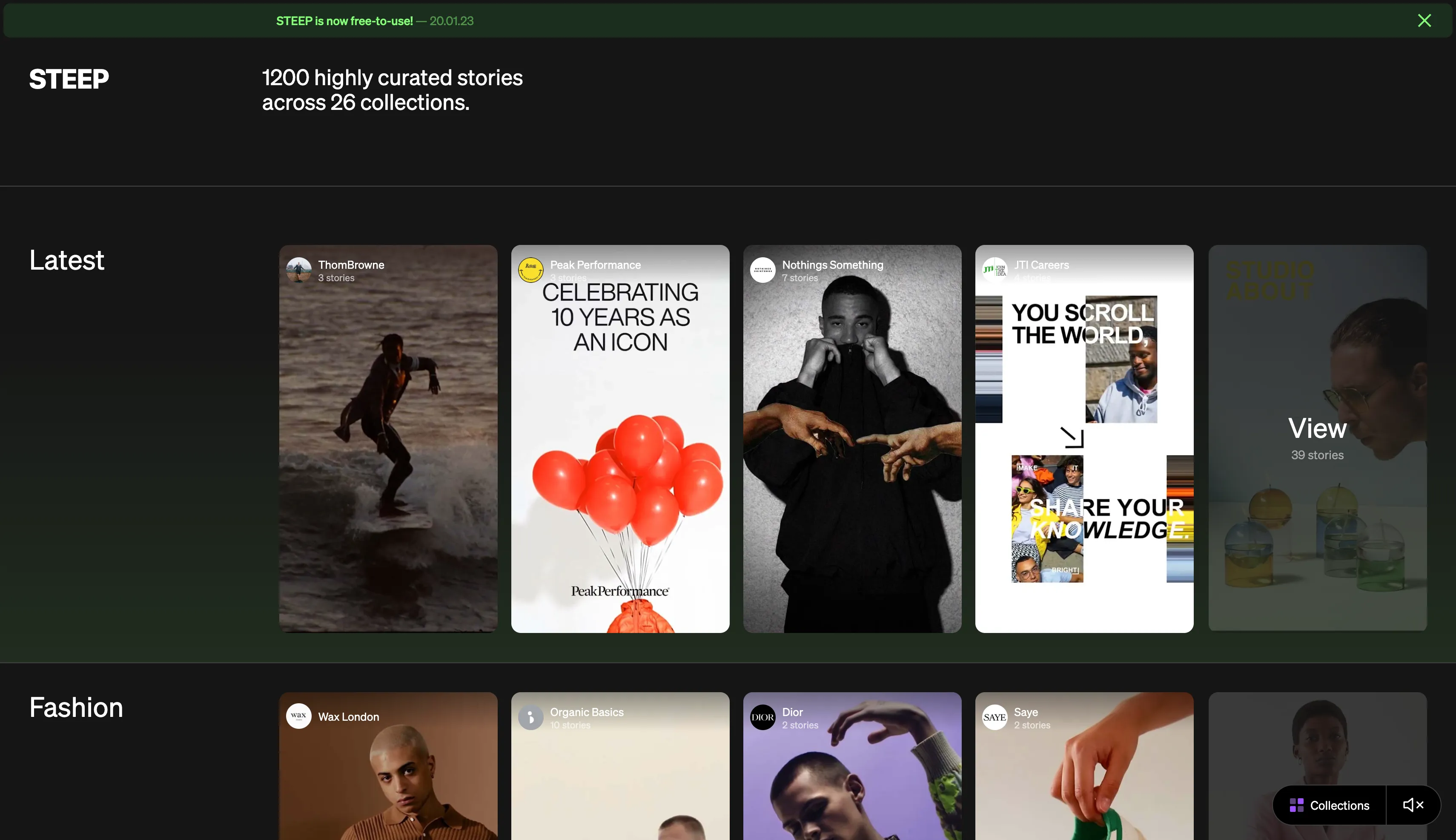Click Nothings Something round avatar
This screenshot has height=840, width=1456.
[762, 270]
